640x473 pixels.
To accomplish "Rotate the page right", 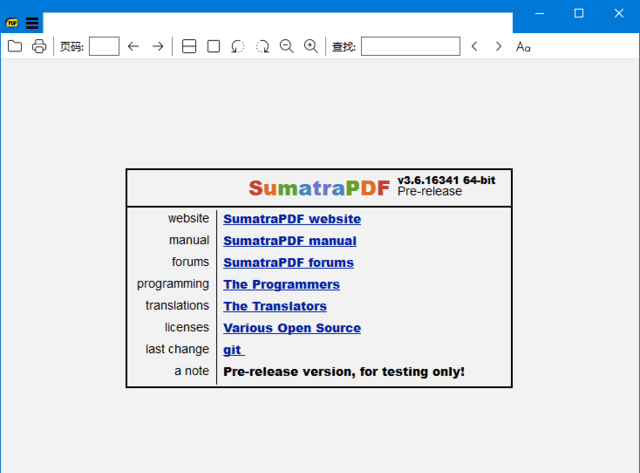I will 262,46.
